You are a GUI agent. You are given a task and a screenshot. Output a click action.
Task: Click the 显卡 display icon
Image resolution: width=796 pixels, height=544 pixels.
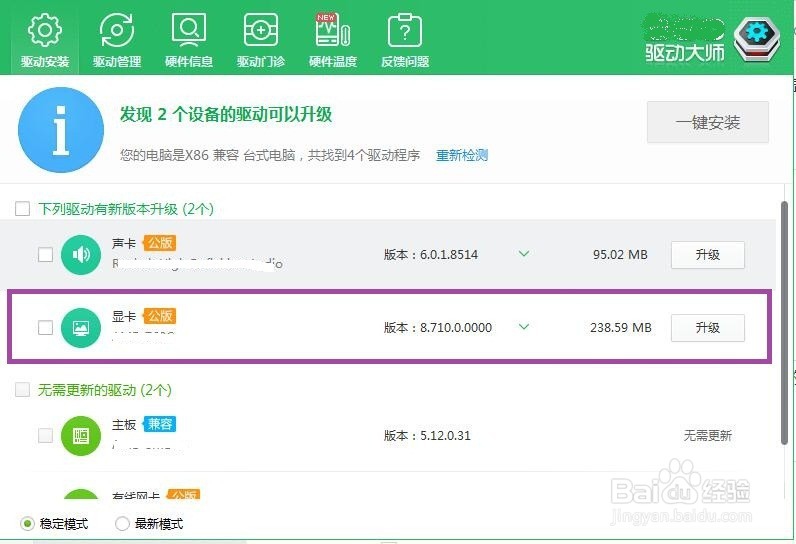click(x=81, y=328)
